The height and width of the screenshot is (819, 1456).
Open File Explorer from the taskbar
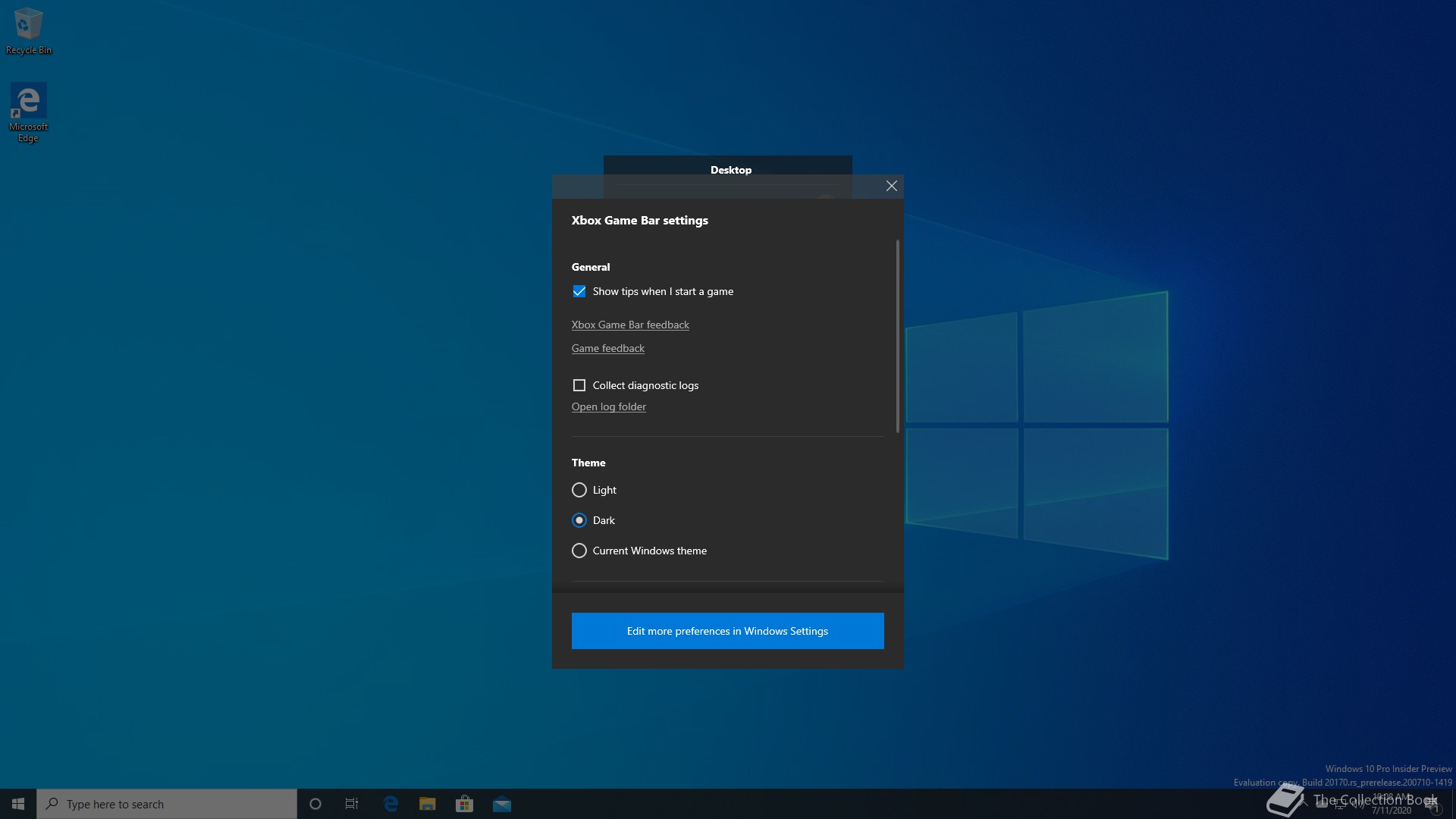coord(428,804)
